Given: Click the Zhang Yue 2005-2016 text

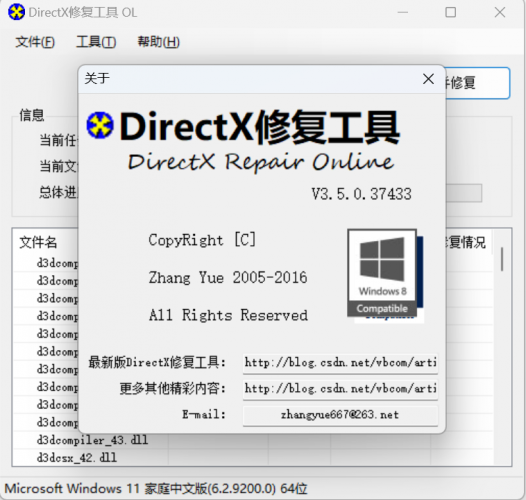Looking at the screenshot, I should [228, 278].
